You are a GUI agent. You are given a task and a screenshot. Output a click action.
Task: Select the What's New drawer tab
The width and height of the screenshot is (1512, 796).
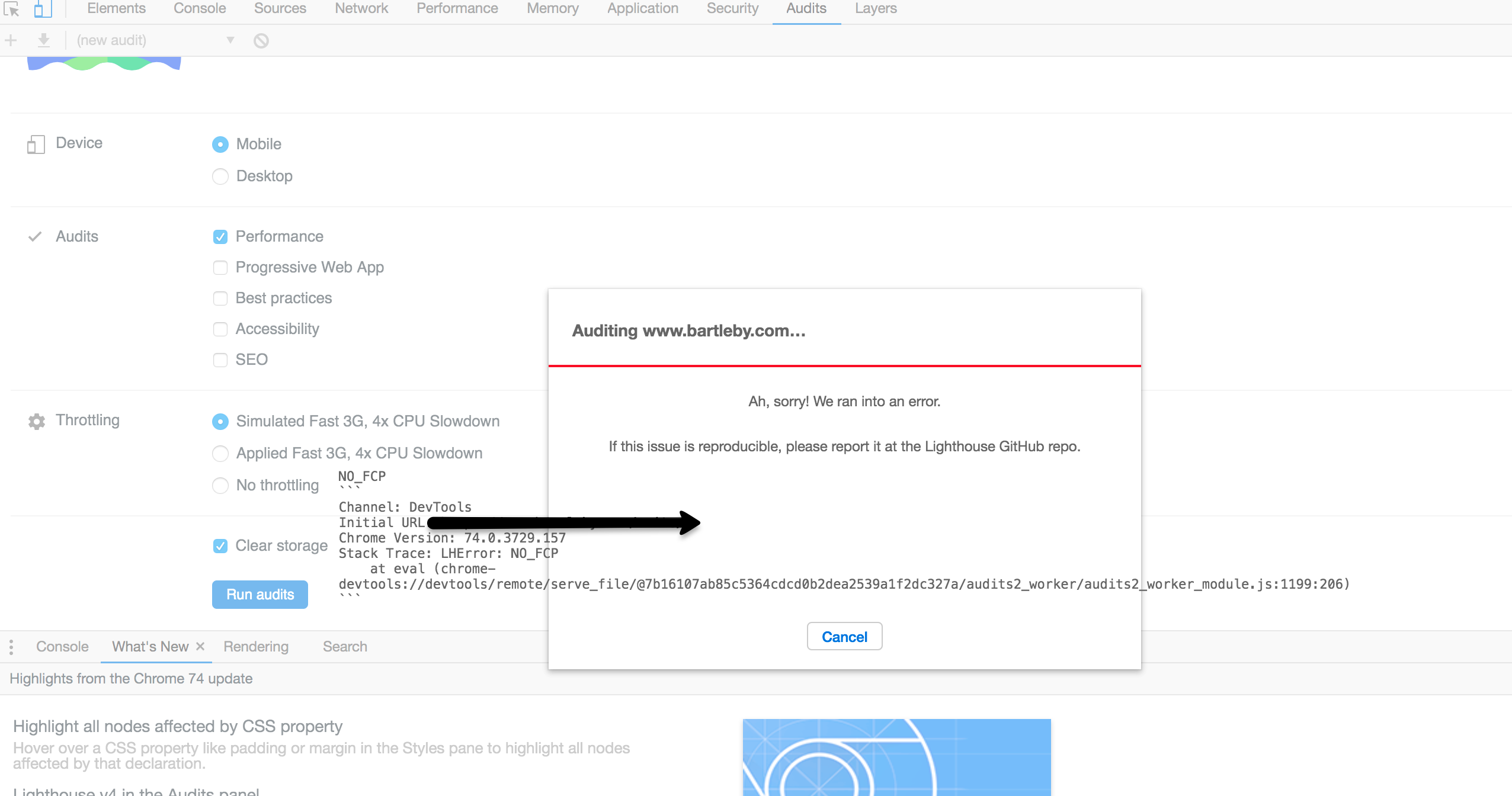click(150, 647)
